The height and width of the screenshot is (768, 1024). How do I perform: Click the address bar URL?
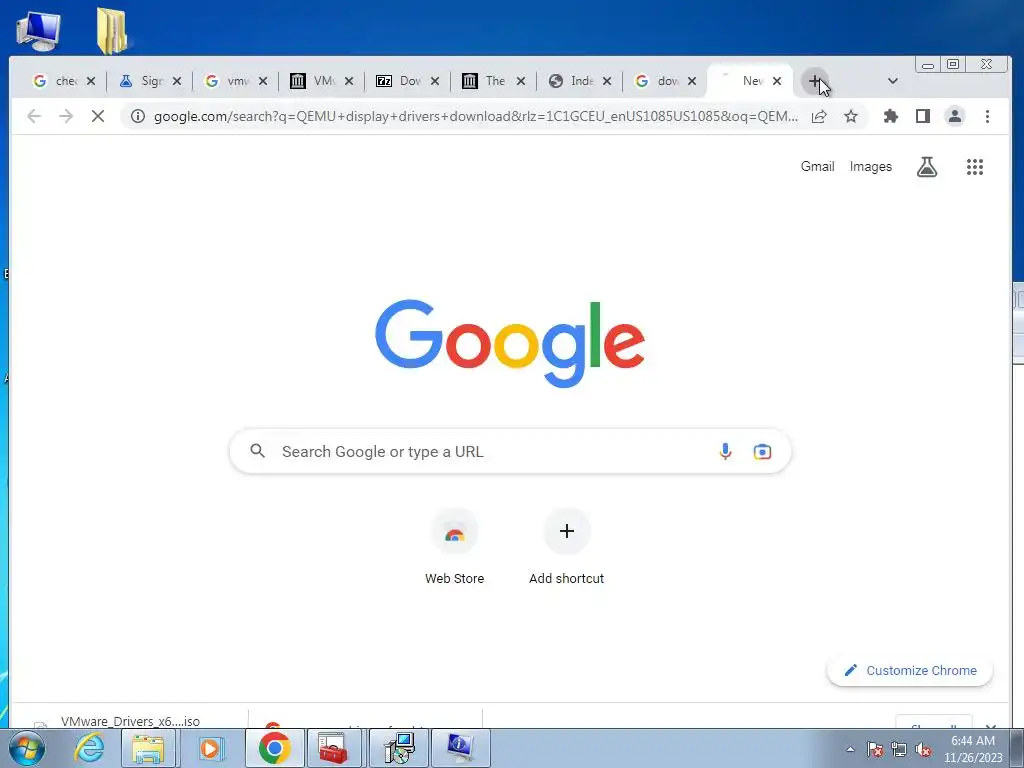(x=475, y=116)
